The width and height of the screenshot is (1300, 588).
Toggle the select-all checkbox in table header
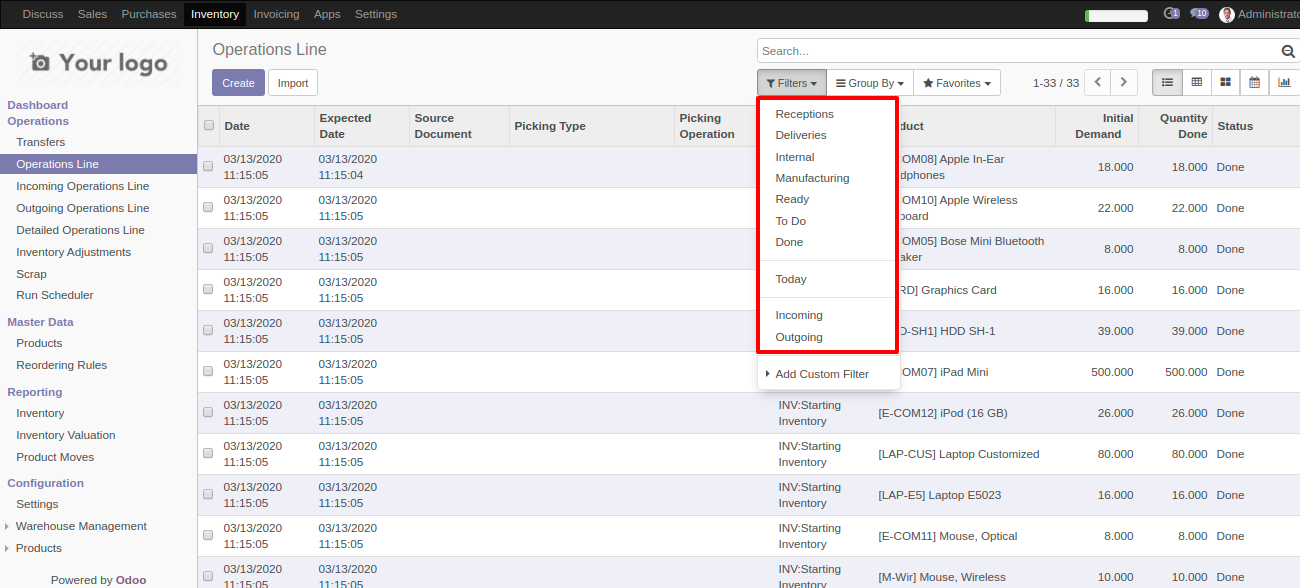click(x=209, y=126)
